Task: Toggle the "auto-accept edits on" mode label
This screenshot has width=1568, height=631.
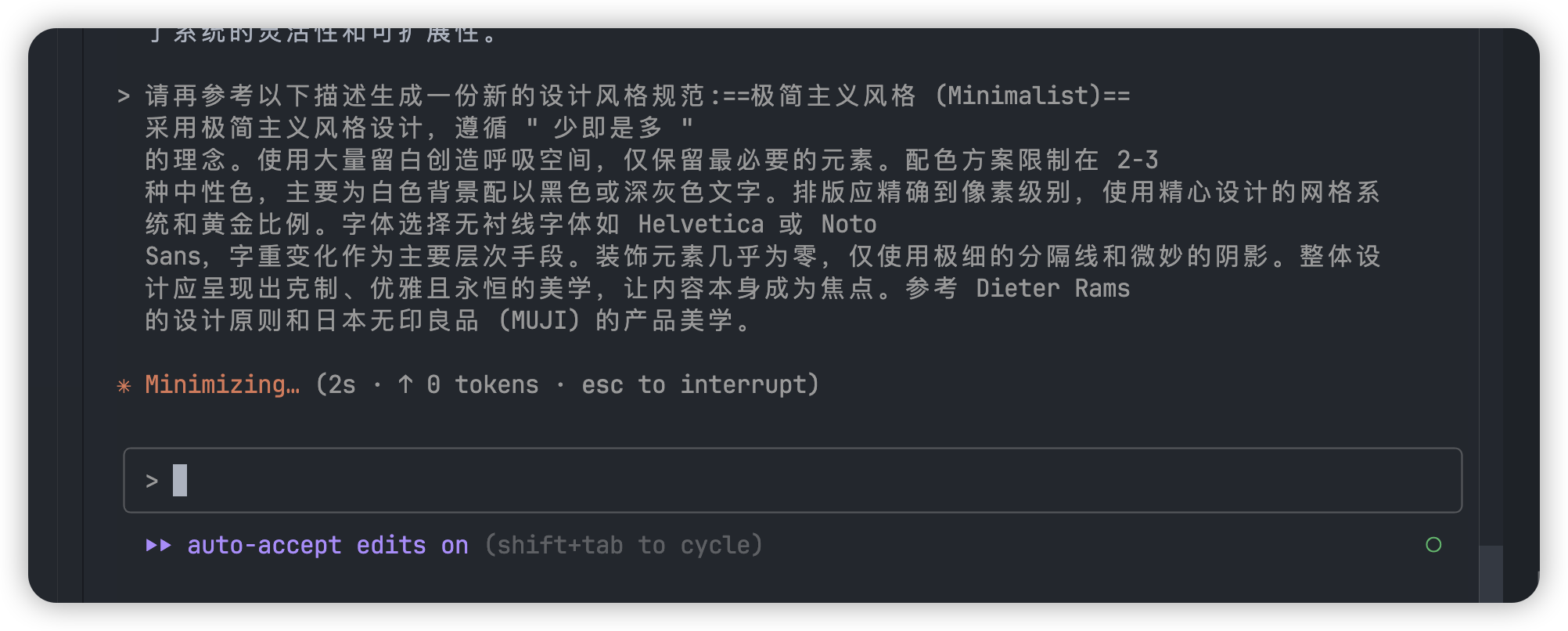Action: 327,545
